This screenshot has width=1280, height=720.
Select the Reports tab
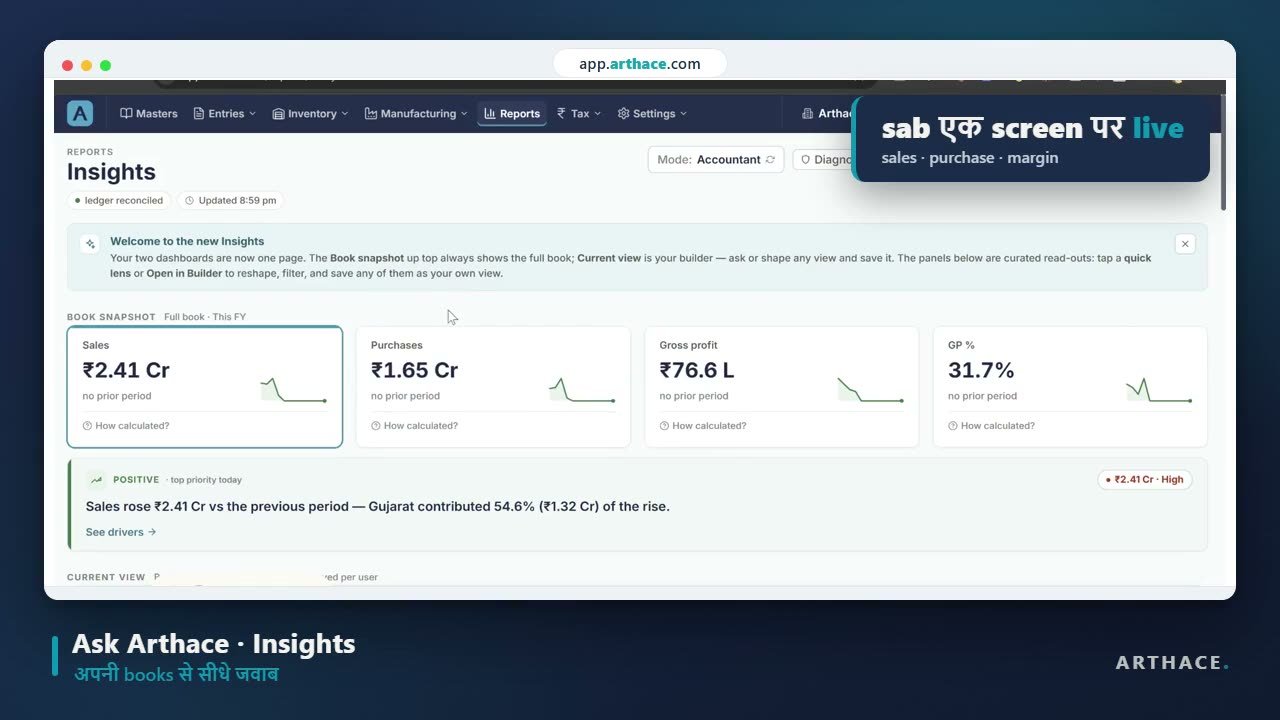pos(512,114)
